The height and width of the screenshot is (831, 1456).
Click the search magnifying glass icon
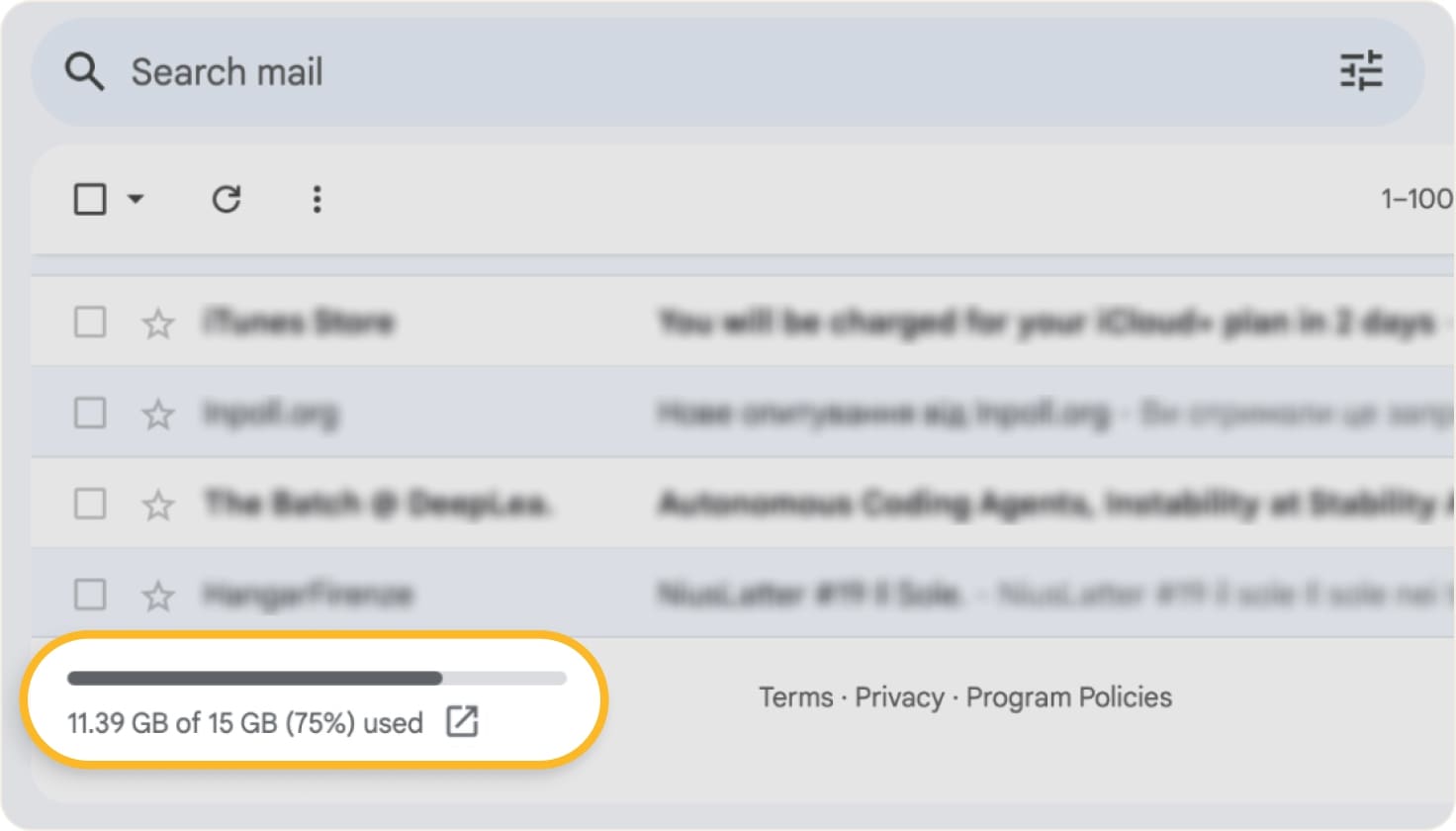point(86,70)
